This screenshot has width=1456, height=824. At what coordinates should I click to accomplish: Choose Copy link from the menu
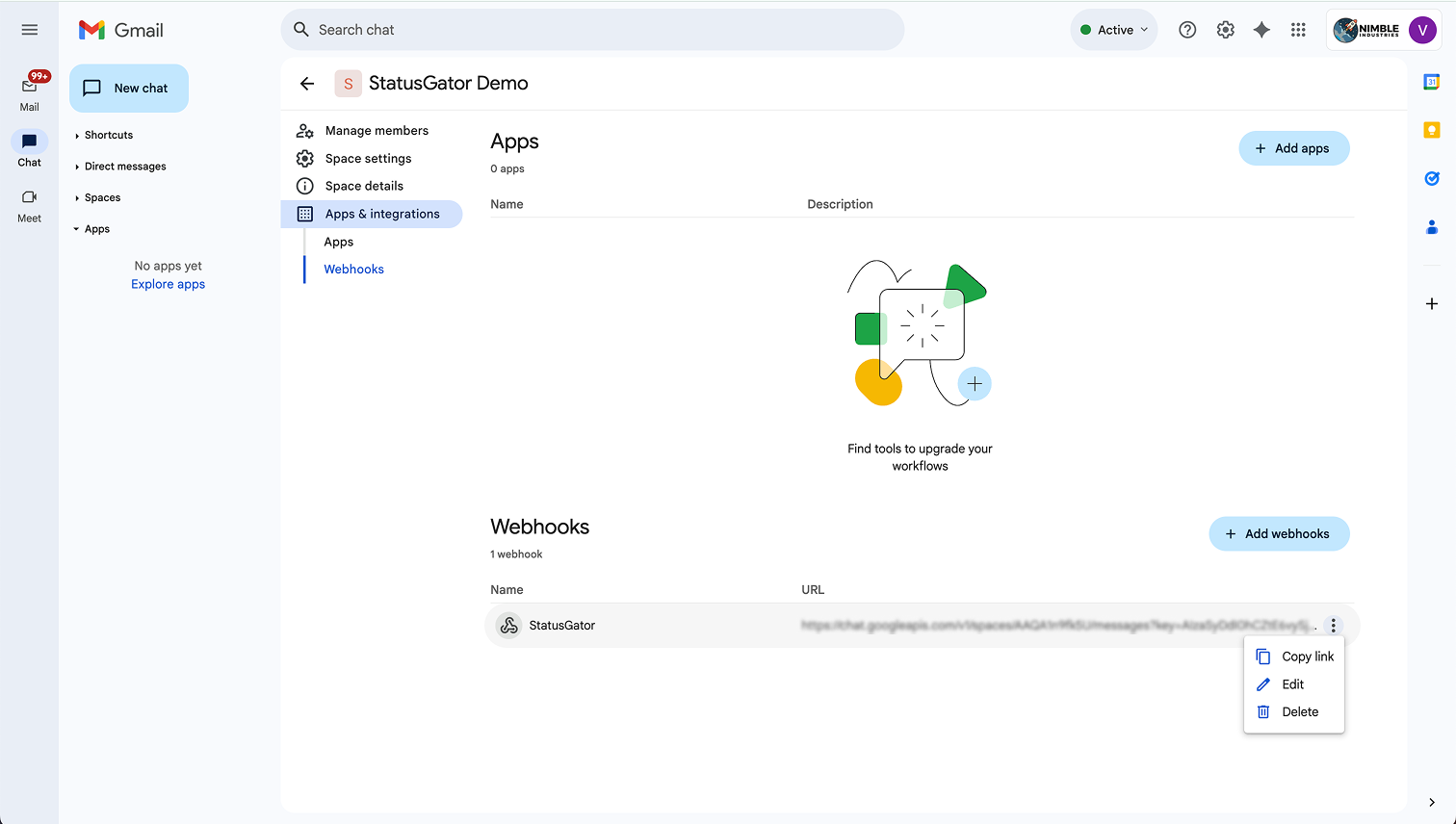[1294, 657]
